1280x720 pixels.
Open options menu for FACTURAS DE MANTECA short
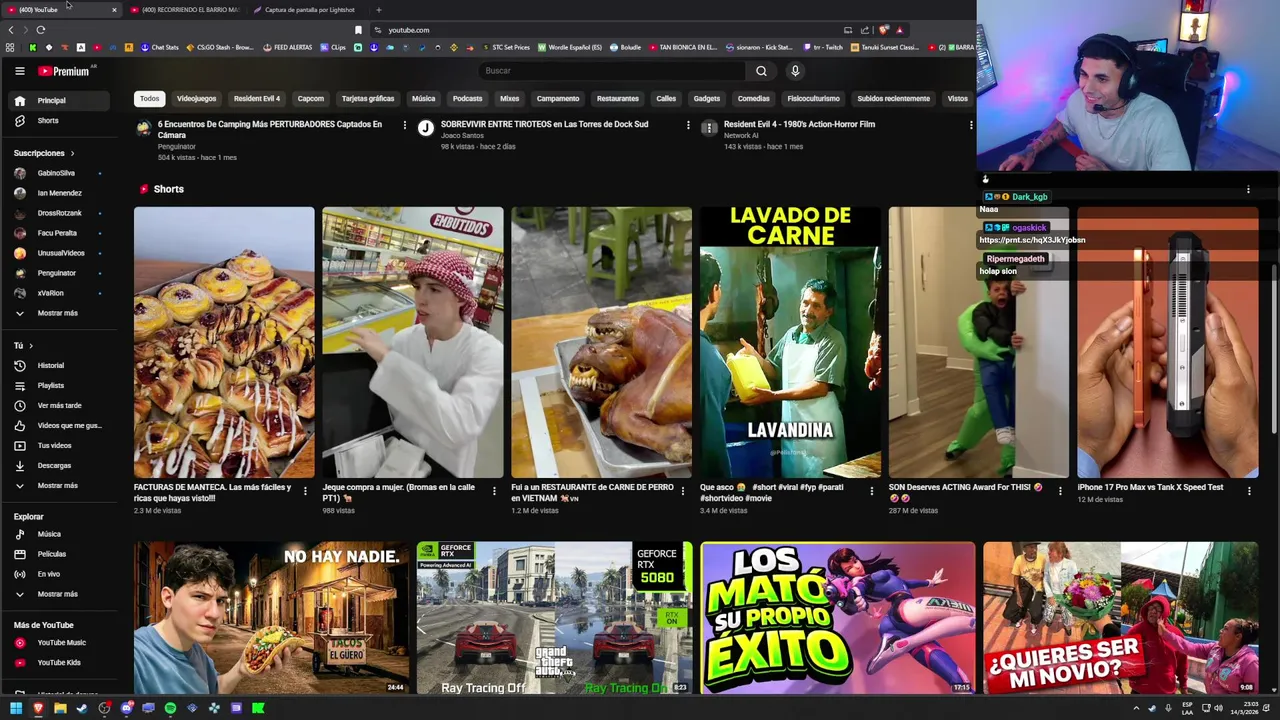tap(305, 491)
